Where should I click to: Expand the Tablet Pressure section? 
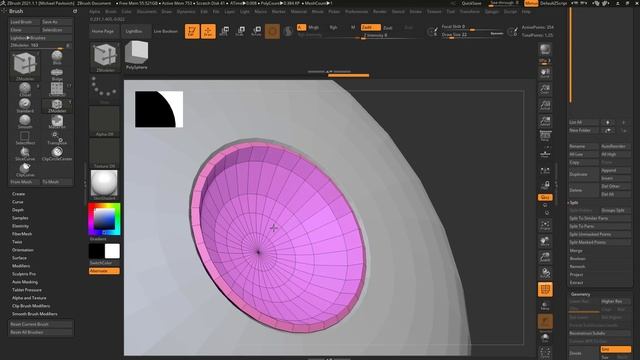click(27, 290)
